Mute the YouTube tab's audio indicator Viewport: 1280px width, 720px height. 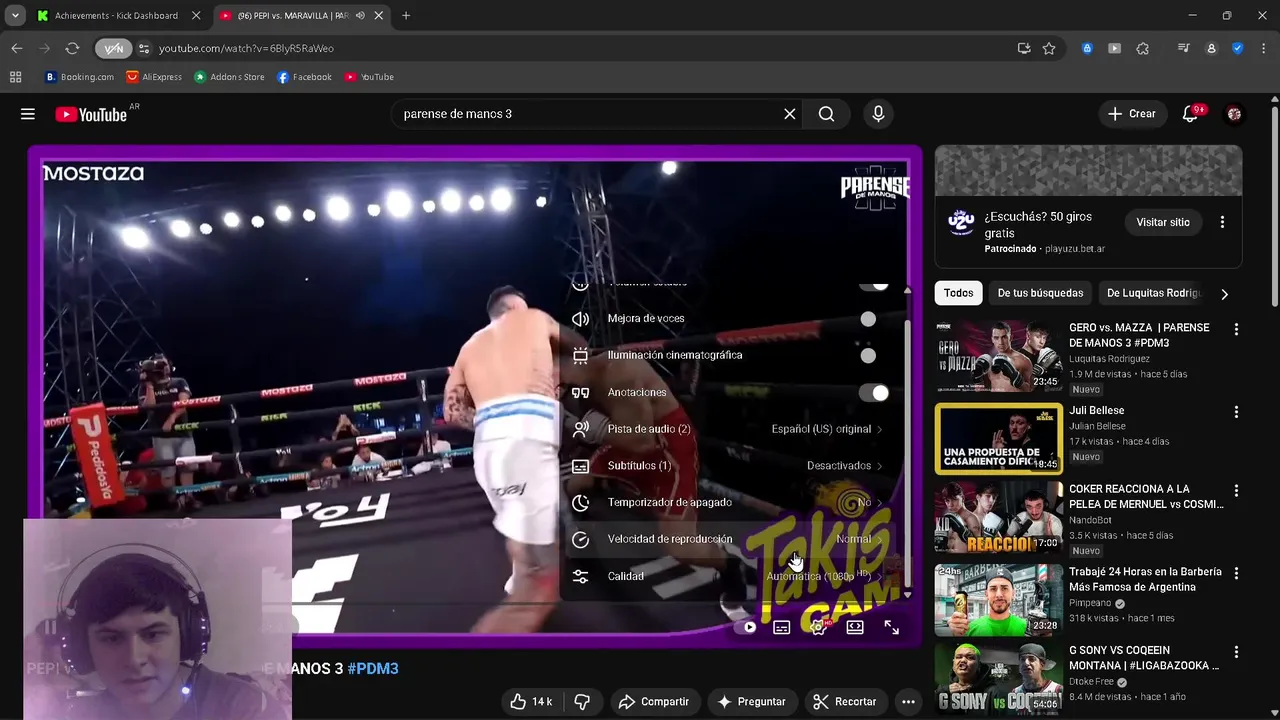[360, 16]
